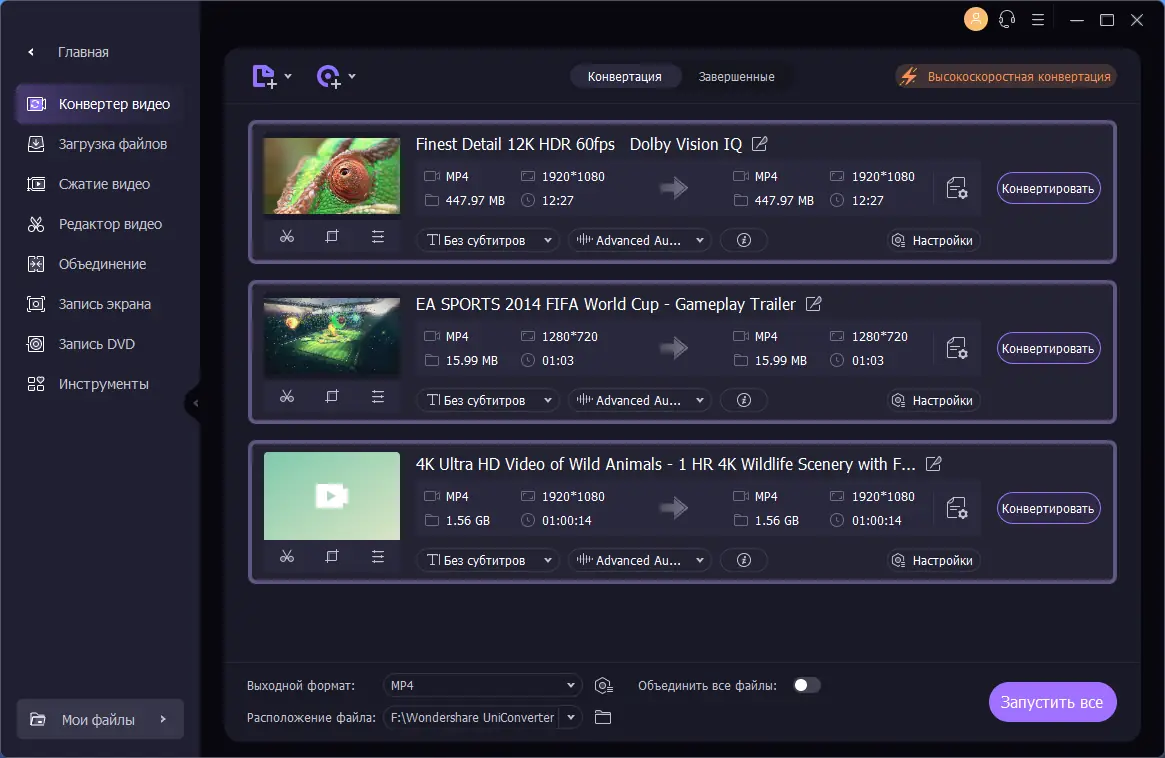Open output format settings icon for EA SPORTS
Screen dimensions: 1165x758
click(957, 348)
